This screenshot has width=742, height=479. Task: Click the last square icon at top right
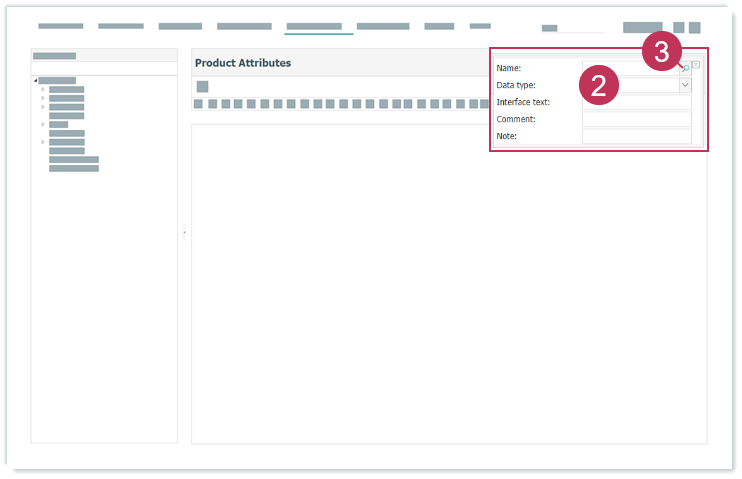[x=694, y=28]
